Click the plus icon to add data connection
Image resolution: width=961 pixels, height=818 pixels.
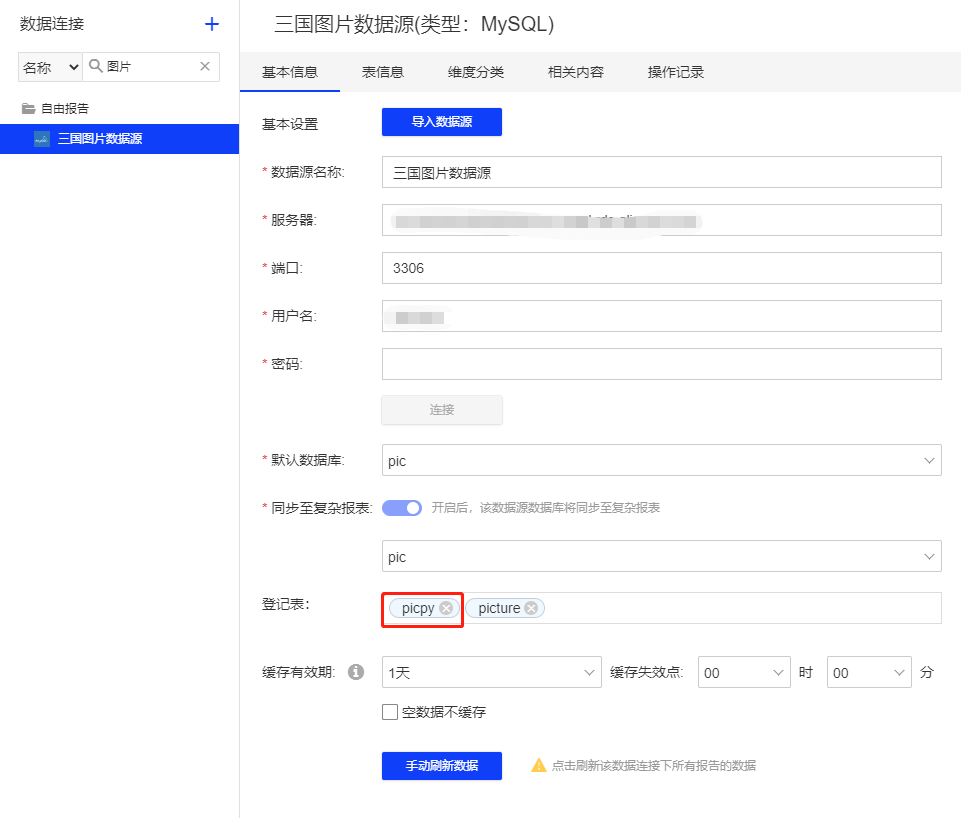(x=212, y=24)
